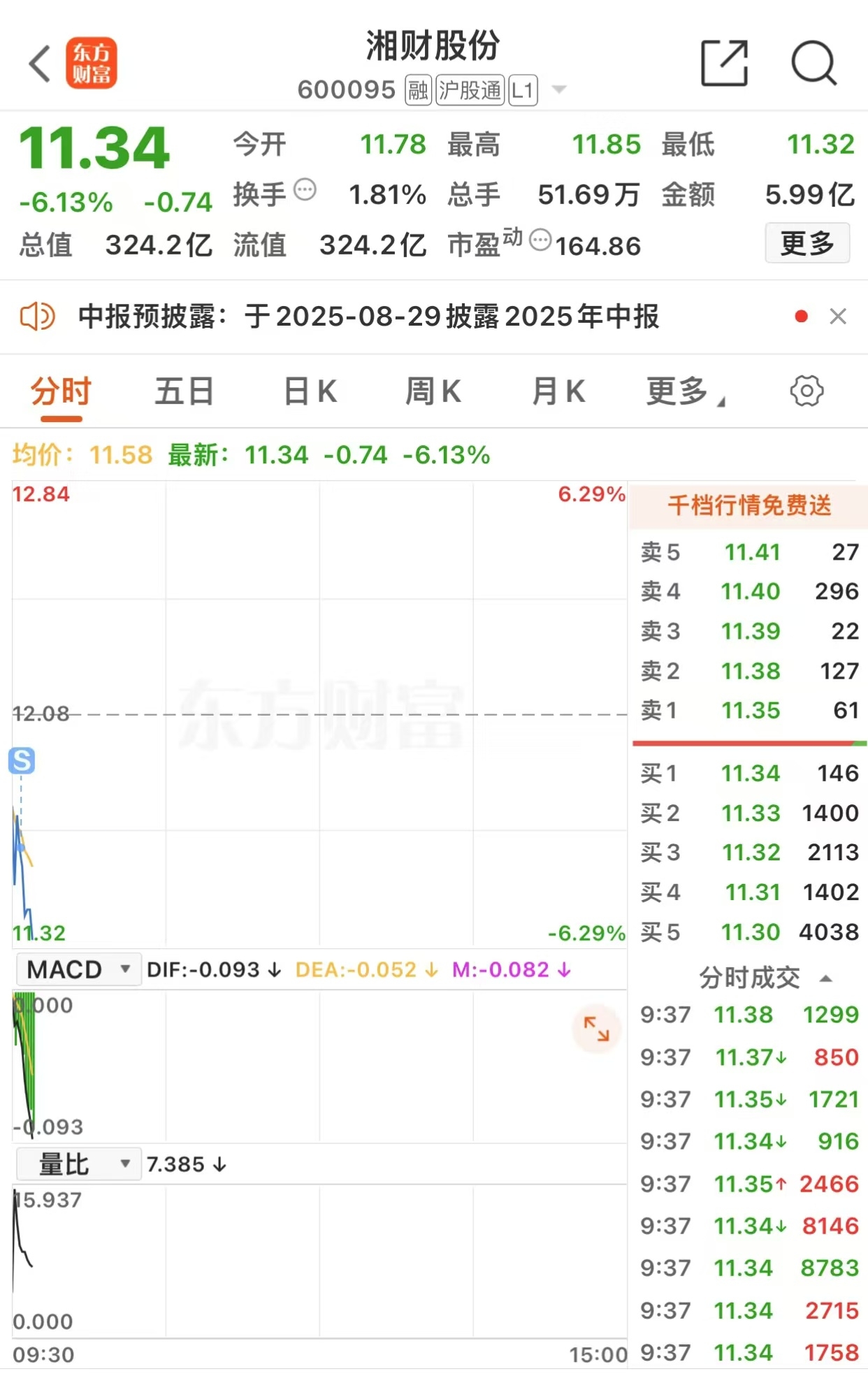Switch to the 日K tab
This screenshot has width=868, height=1390.
(310, 391)
